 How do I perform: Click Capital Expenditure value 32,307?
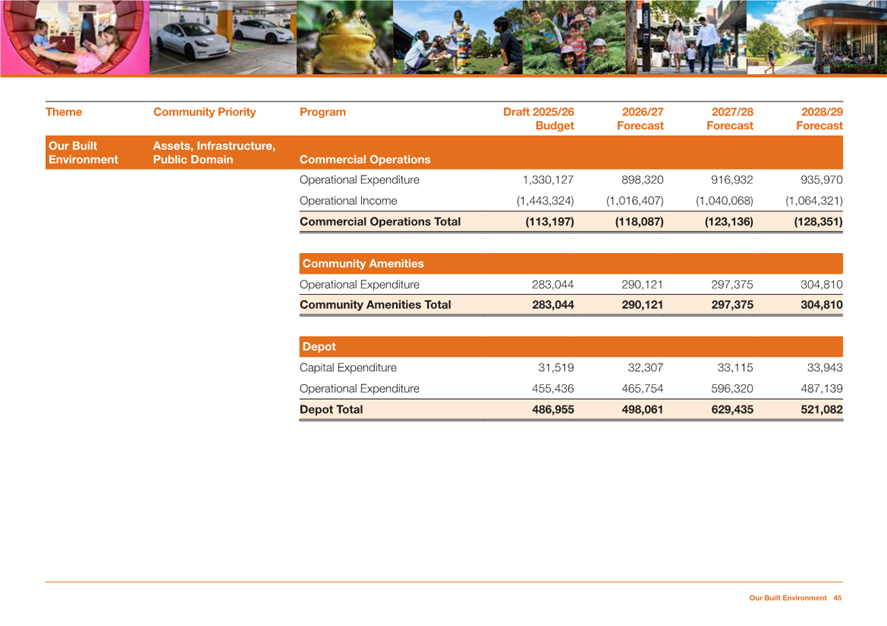pyautogui.click(x=645, y=368)
